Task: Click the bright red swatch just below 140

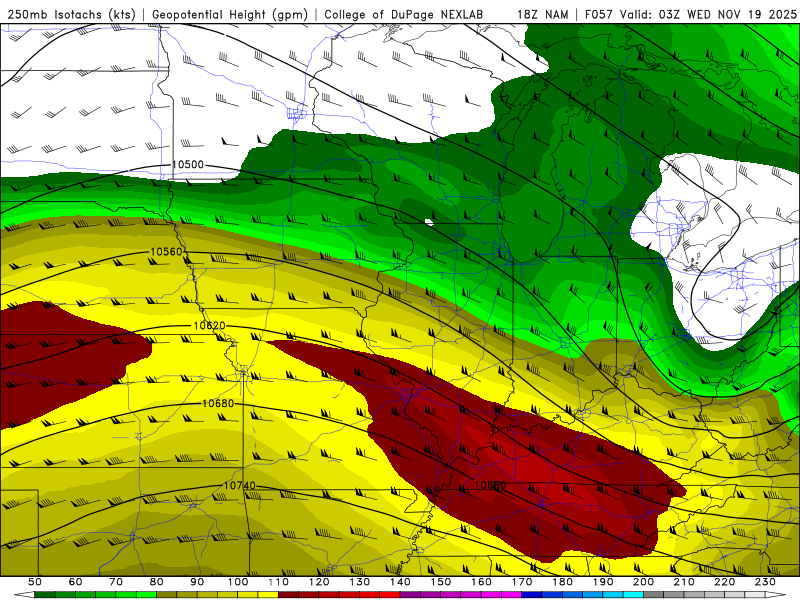Action: point(390,594)
